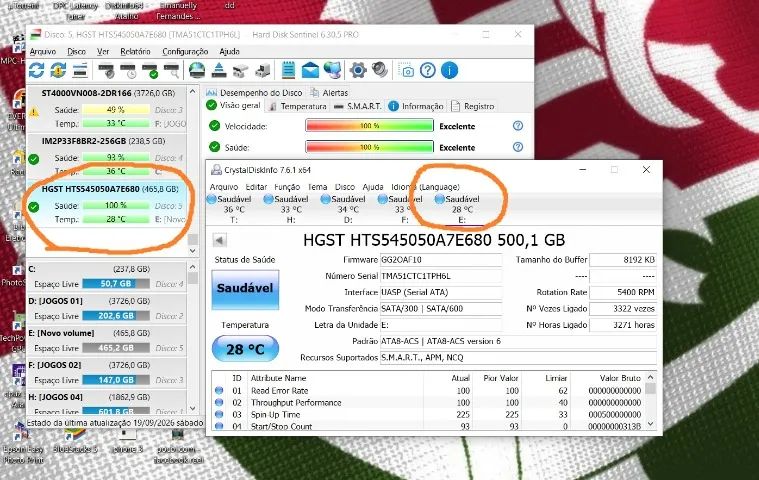Viewport: 759px width, 480px height.
Task: Open the gear configuration icon
Action: point(358,71)
